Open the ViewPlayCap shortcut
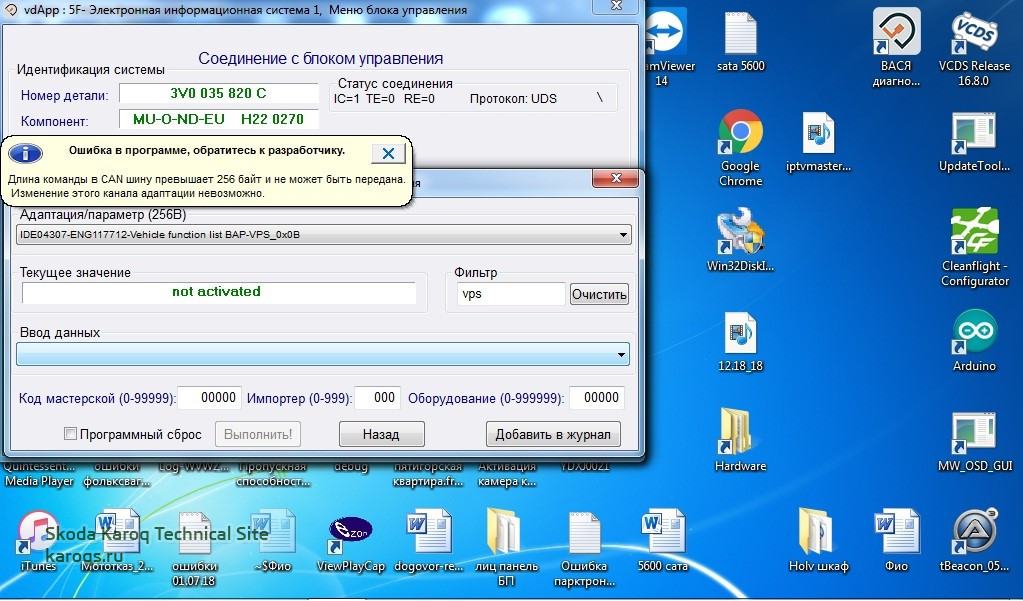This screenshot has width=1023, height=601. (x=350, y=531)
